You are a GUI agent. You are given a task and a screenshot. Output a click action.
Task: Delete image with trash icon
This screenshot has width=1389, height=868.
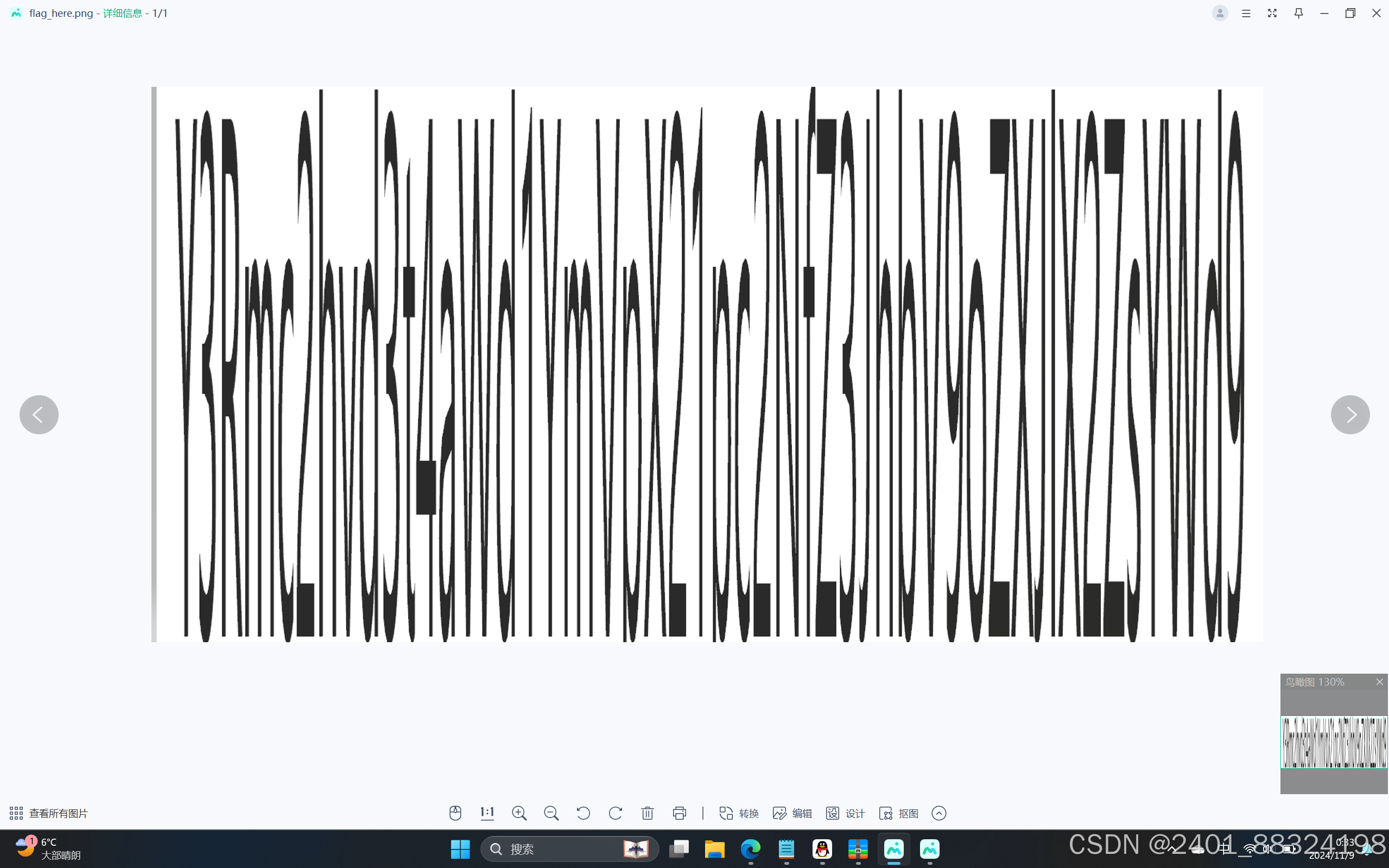[648, 813]
